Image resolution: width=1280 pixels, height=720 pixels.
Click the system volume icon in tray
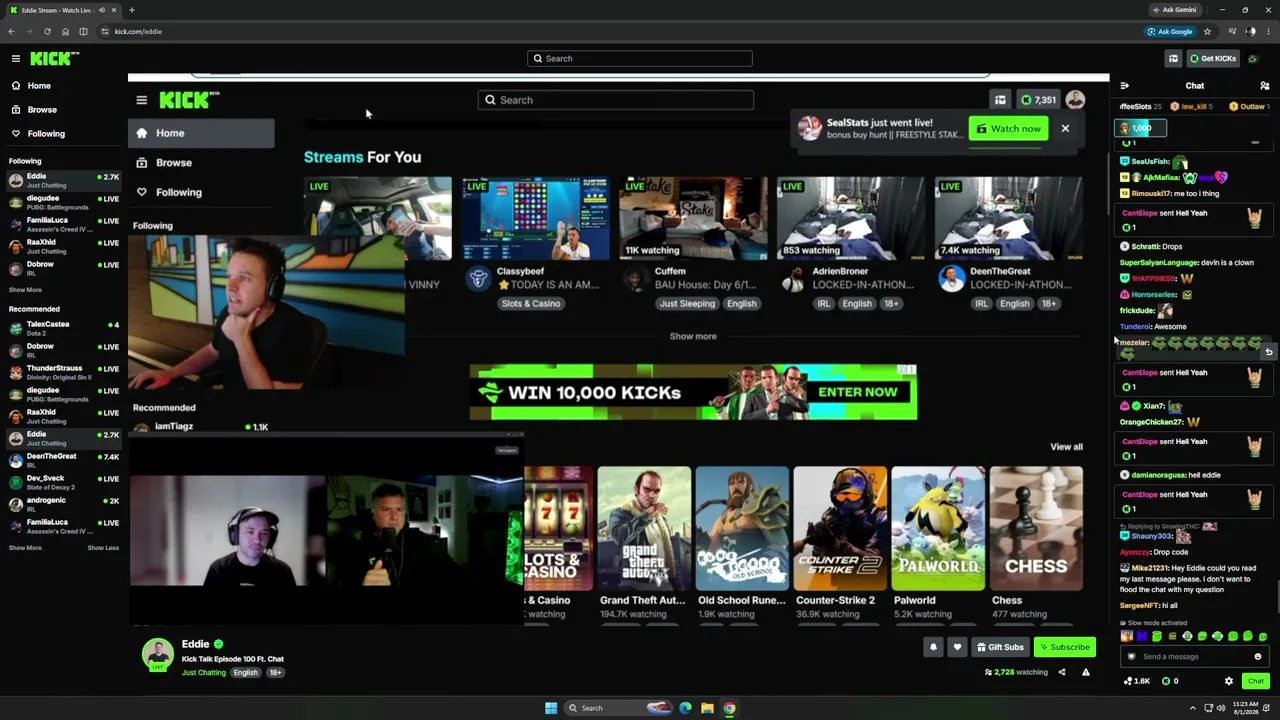1221,708
